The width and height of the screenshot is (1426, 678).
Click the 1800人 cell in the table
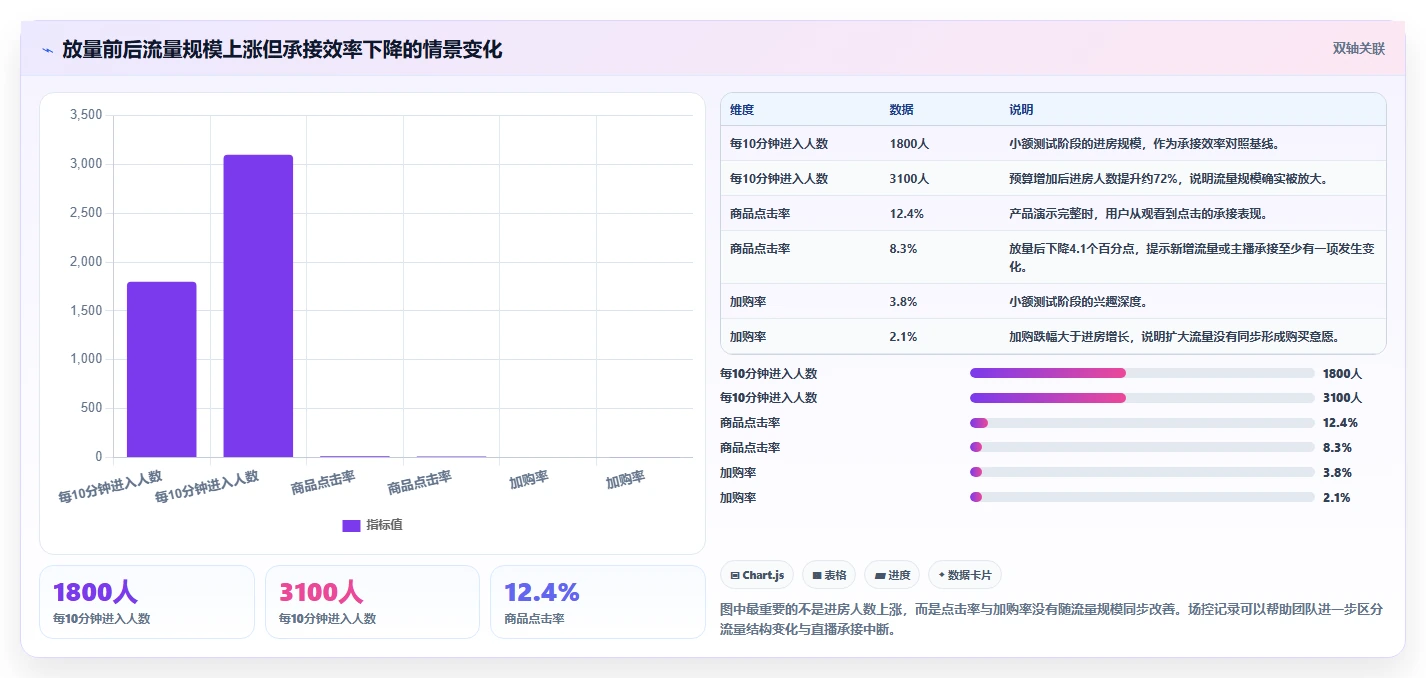[x=909, y=144]
